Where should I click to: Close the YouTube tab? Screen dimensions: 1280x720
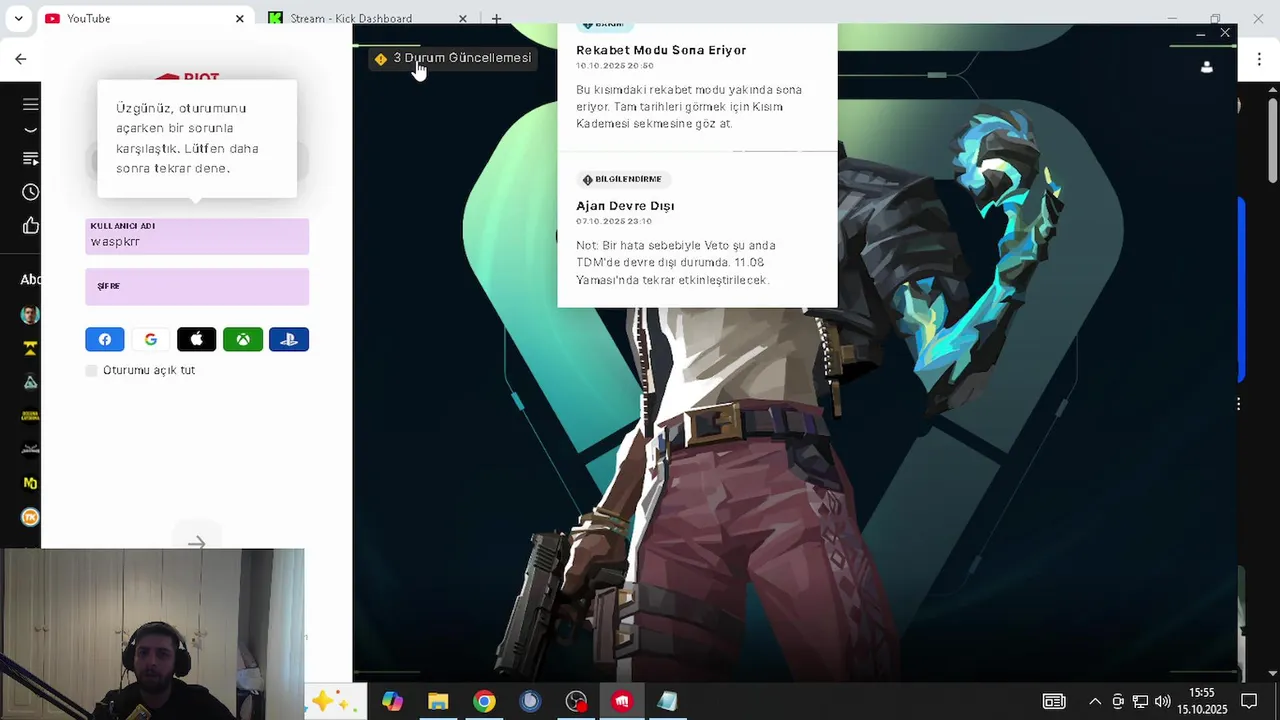[x=240, y=19]
